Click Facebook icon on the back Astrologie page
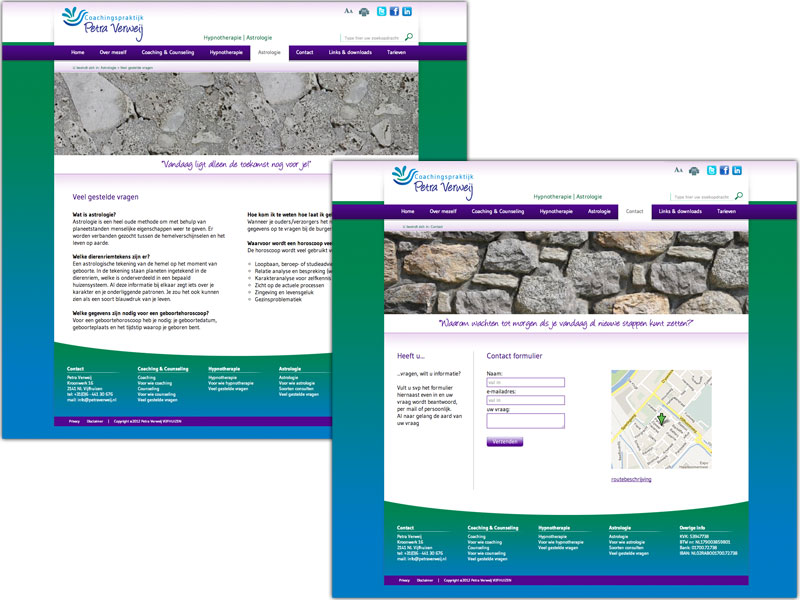The image size is (800, 600). point(394,11)
